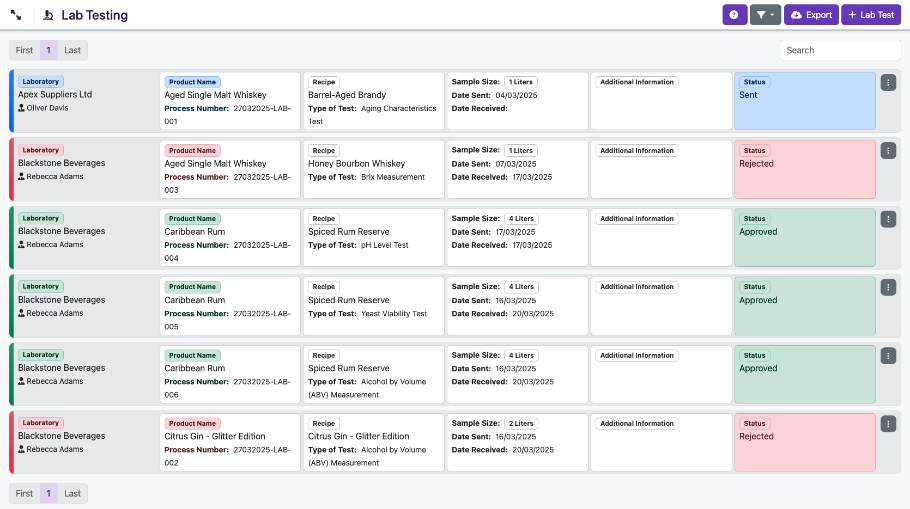Add a new Lab Test
910x509 pixels.
(870, 15)
